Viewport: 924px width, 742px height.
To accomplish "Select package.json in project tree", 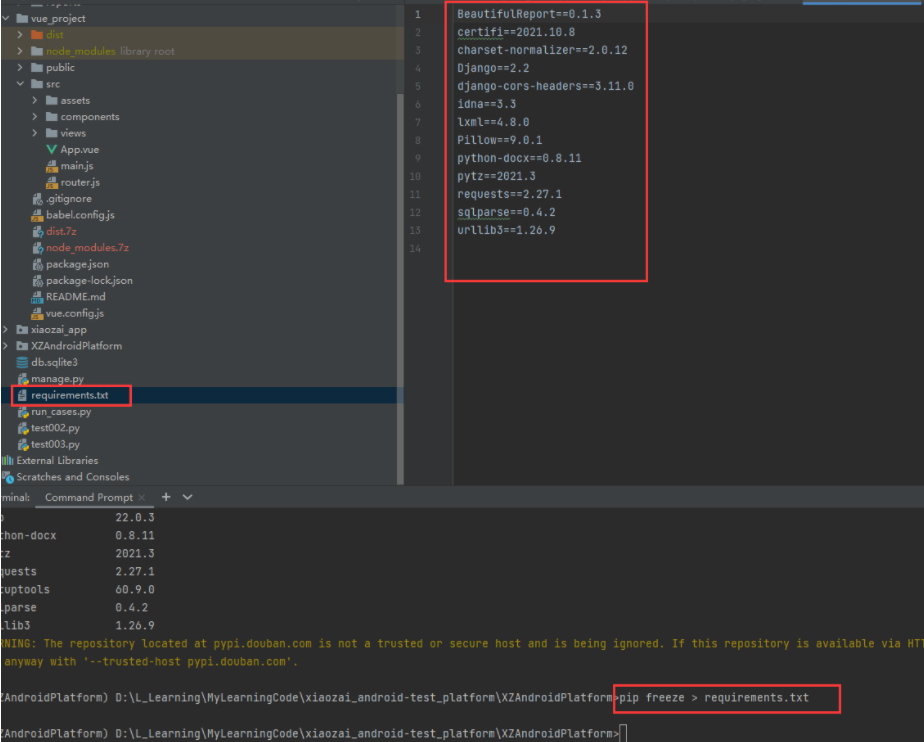I will [77, 265].
